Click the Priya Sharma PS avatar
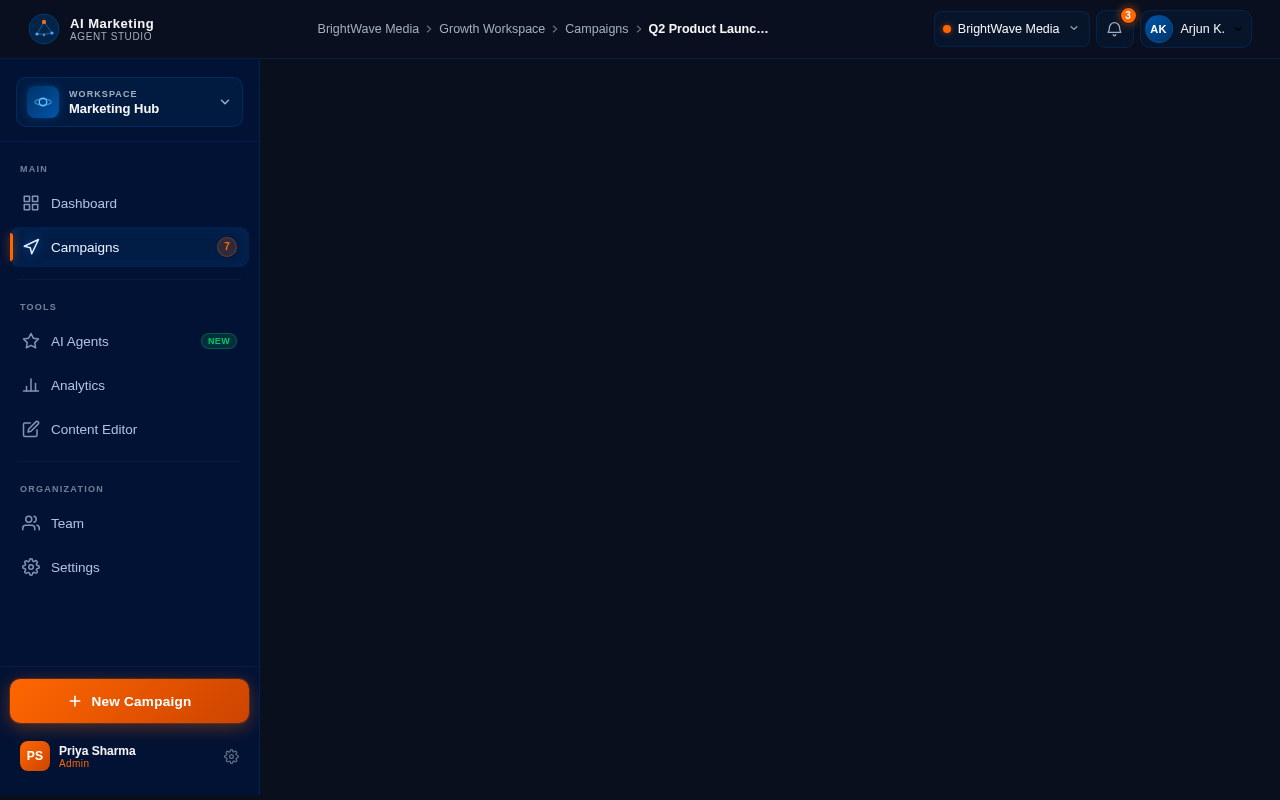The image size is (1280, 800). click(x=35, y=756)
